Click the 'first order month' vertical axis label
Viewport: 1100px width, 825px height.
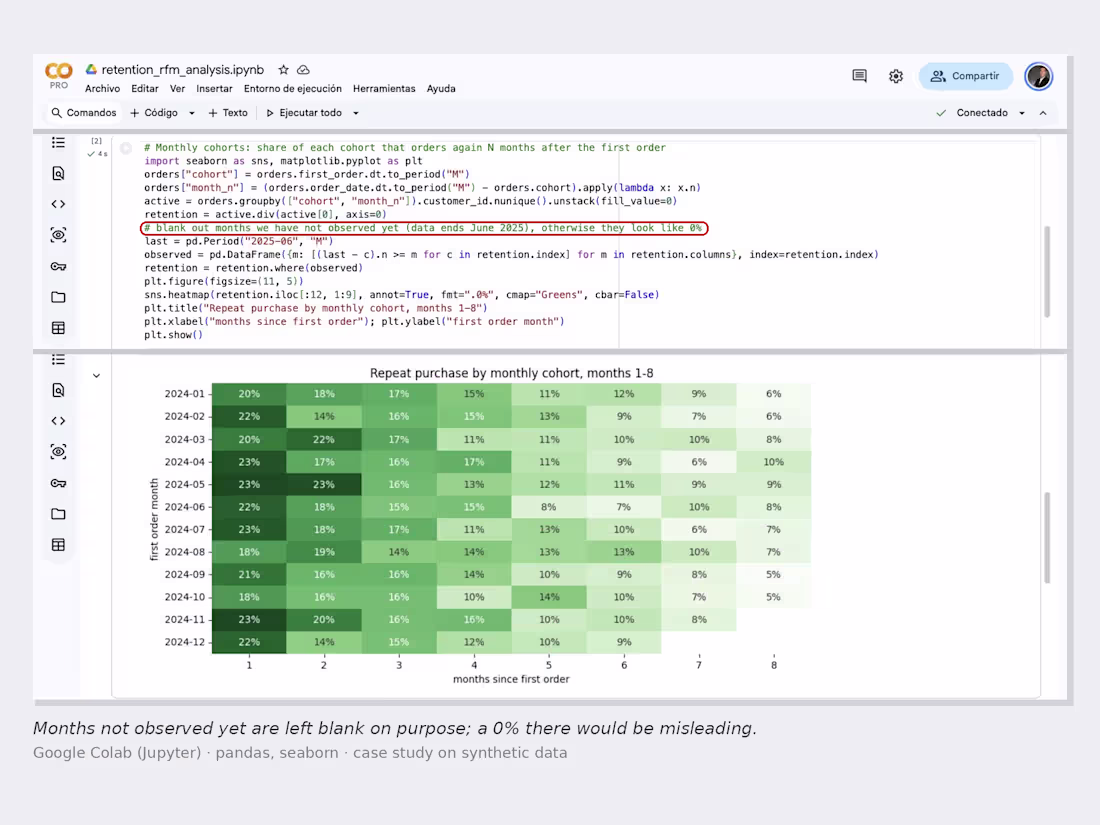[x=154, y=519]
